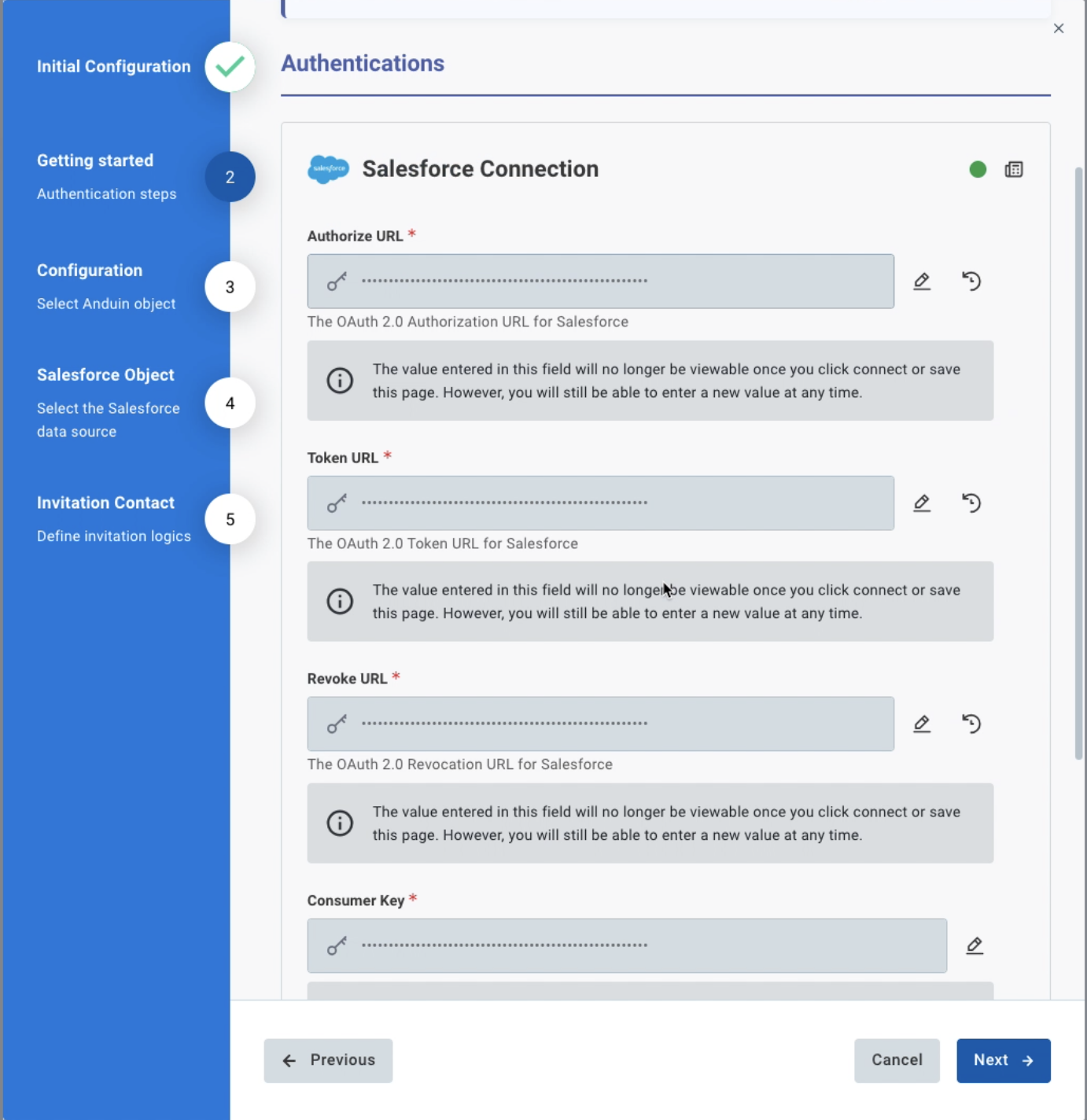Edit the Consumer Key with pencil icon

coord(975,945)
